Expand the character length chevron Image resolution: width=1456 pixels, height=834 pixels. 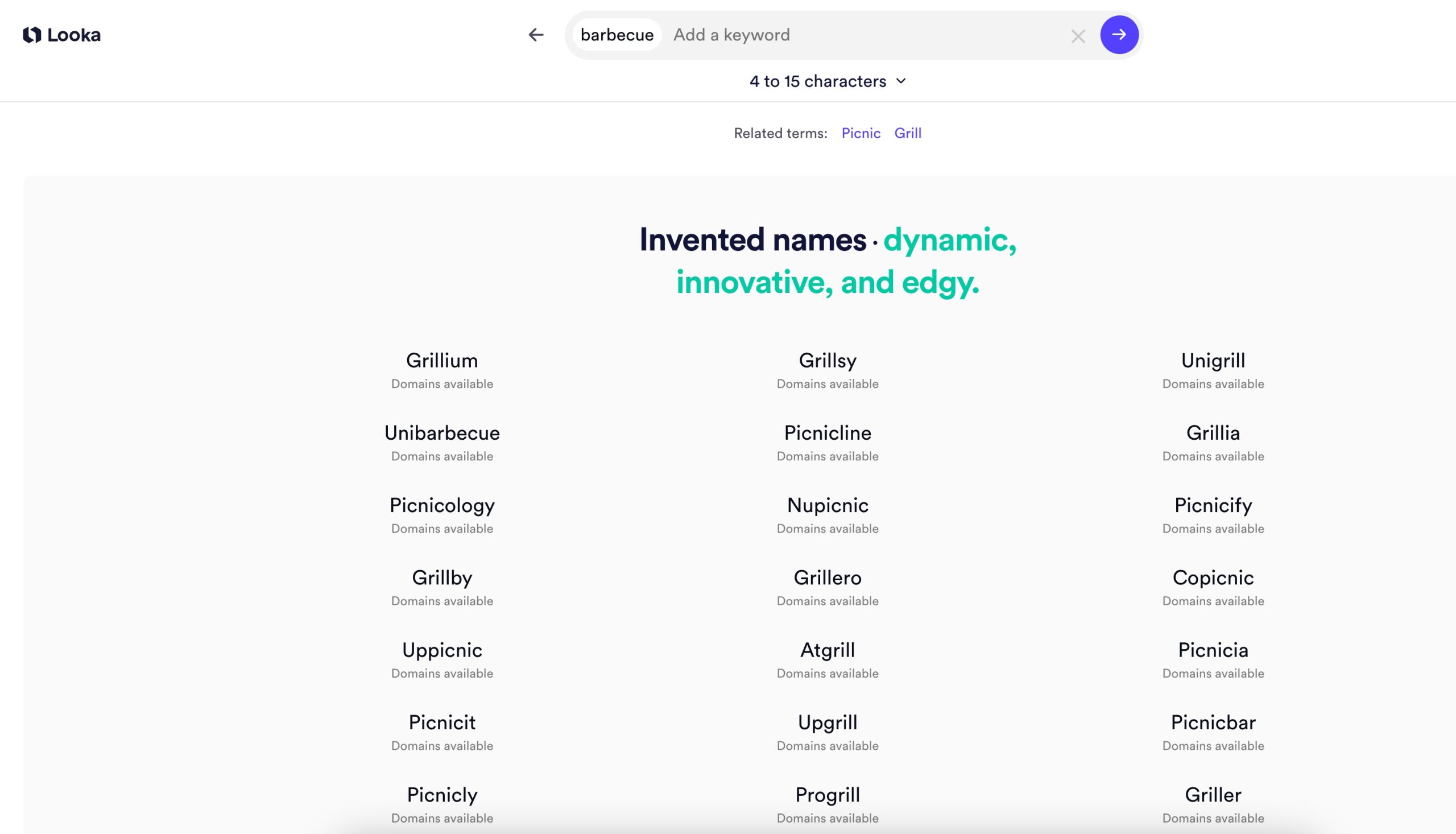901,81
